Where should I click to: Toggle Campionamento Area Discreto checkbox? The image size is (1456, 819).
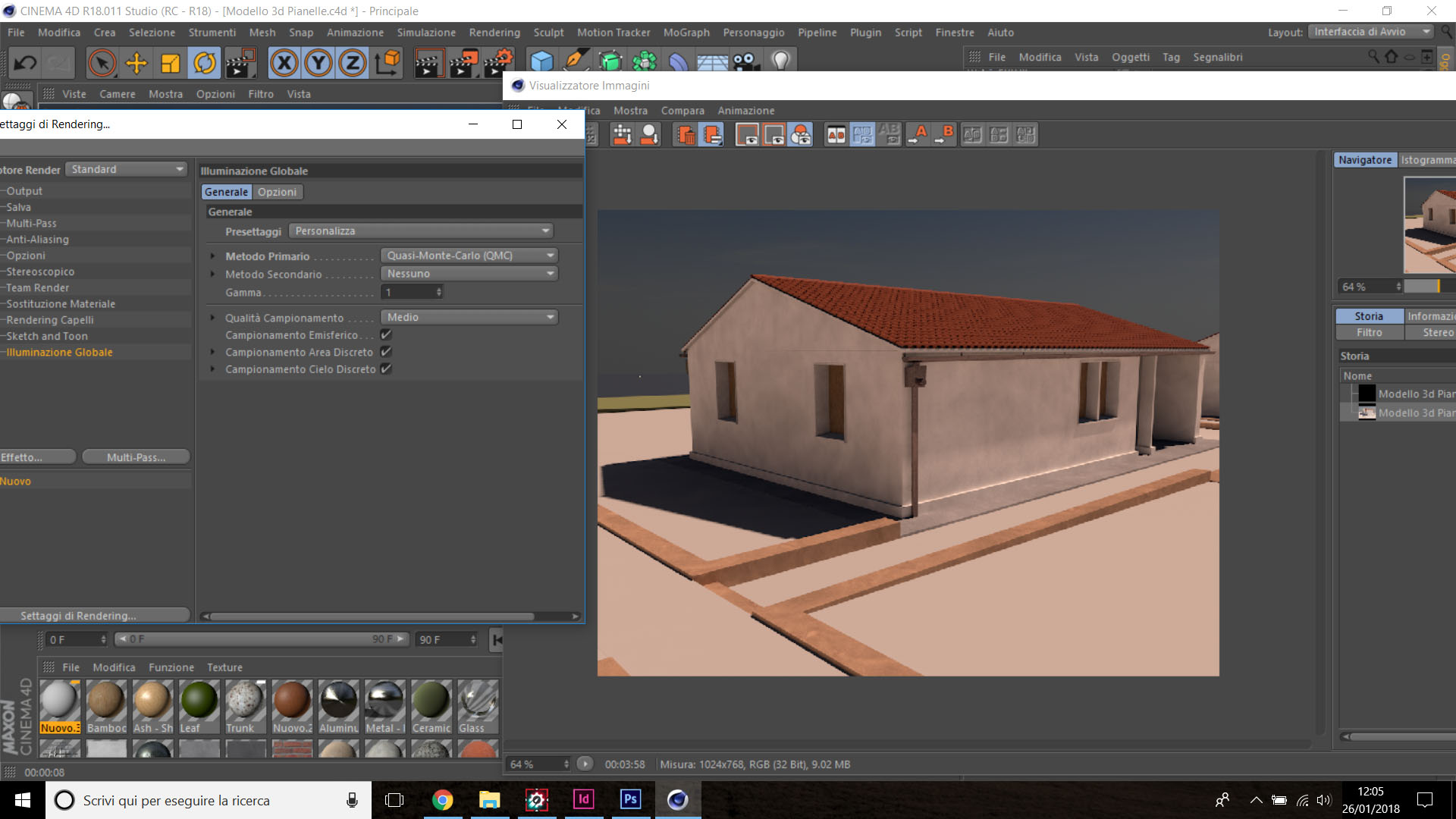pos(386,352)
